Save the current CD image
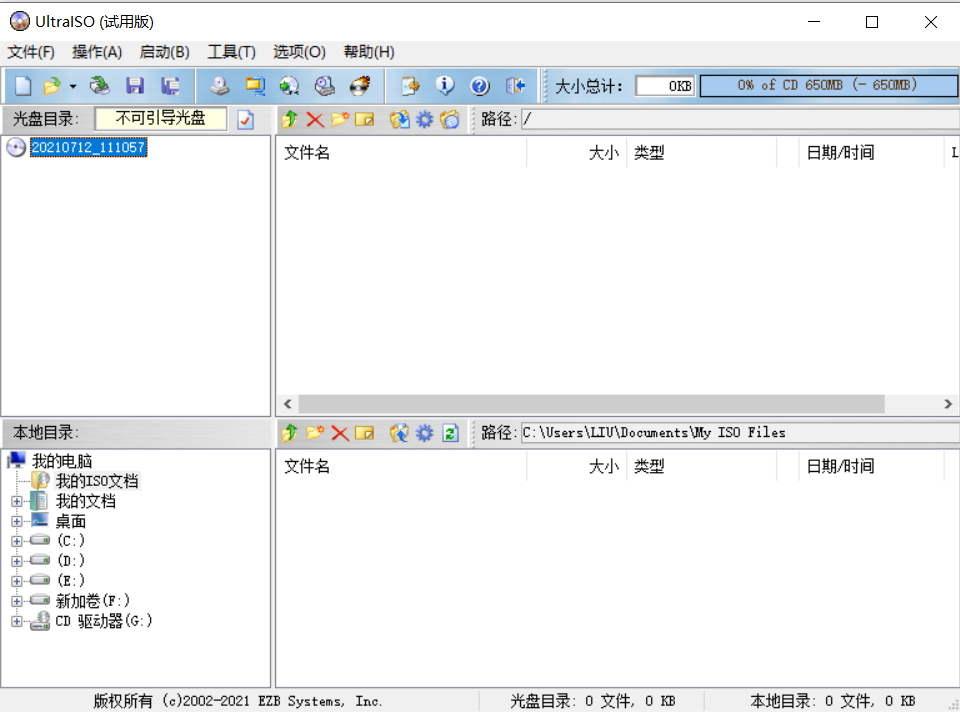The width and height of the screenshot is (960, 712). [135, 85]
